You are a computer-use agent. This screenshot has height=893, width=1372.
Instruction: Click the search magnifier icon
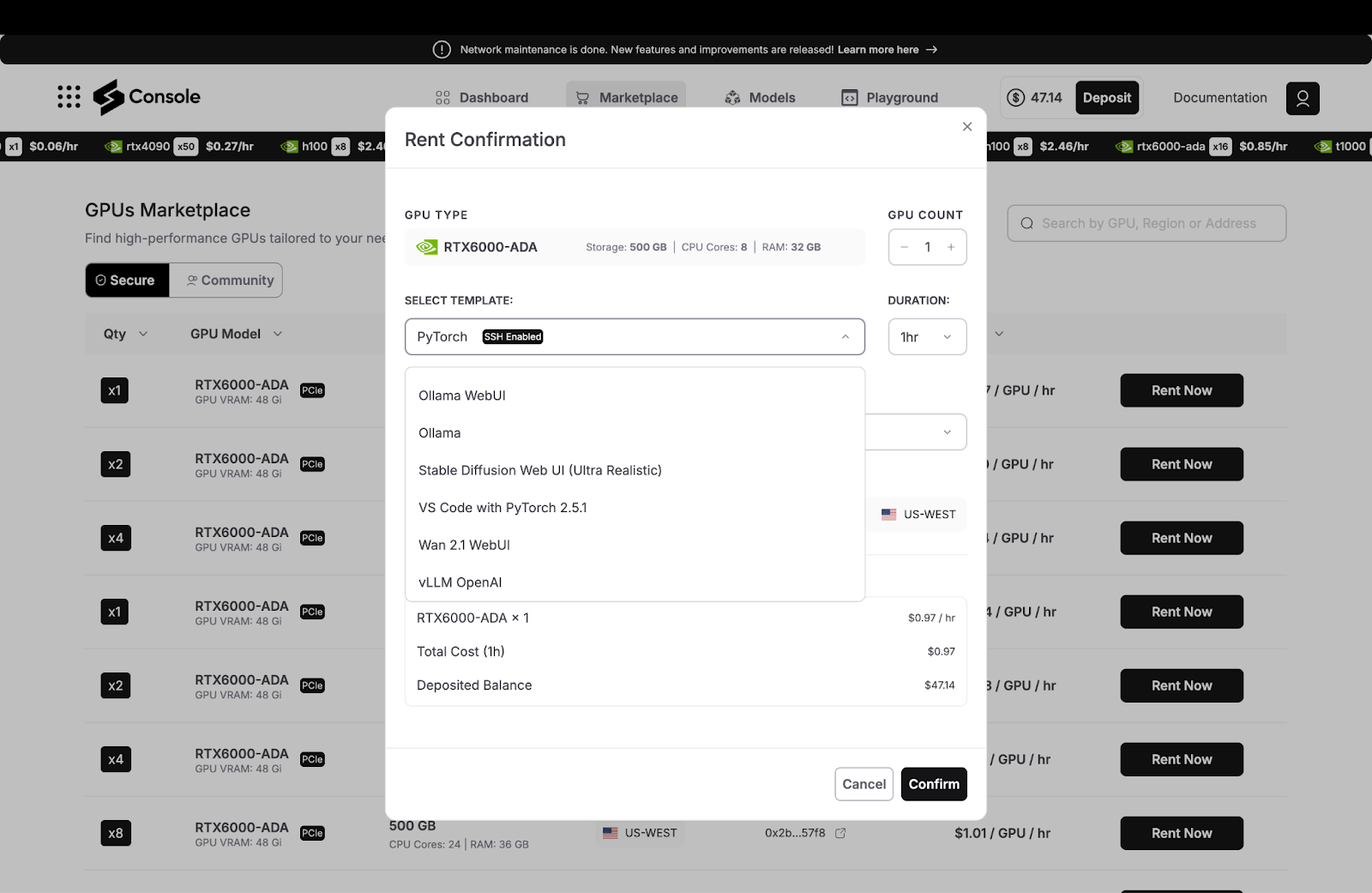[x=1027, y=223]
